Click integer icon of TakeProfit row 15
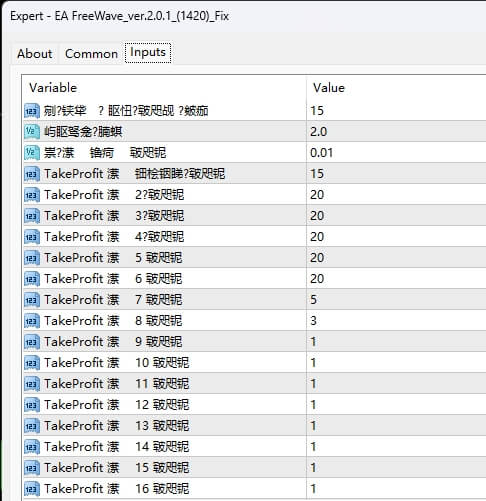This screenshot has height=501, width=486. [32, 468]
